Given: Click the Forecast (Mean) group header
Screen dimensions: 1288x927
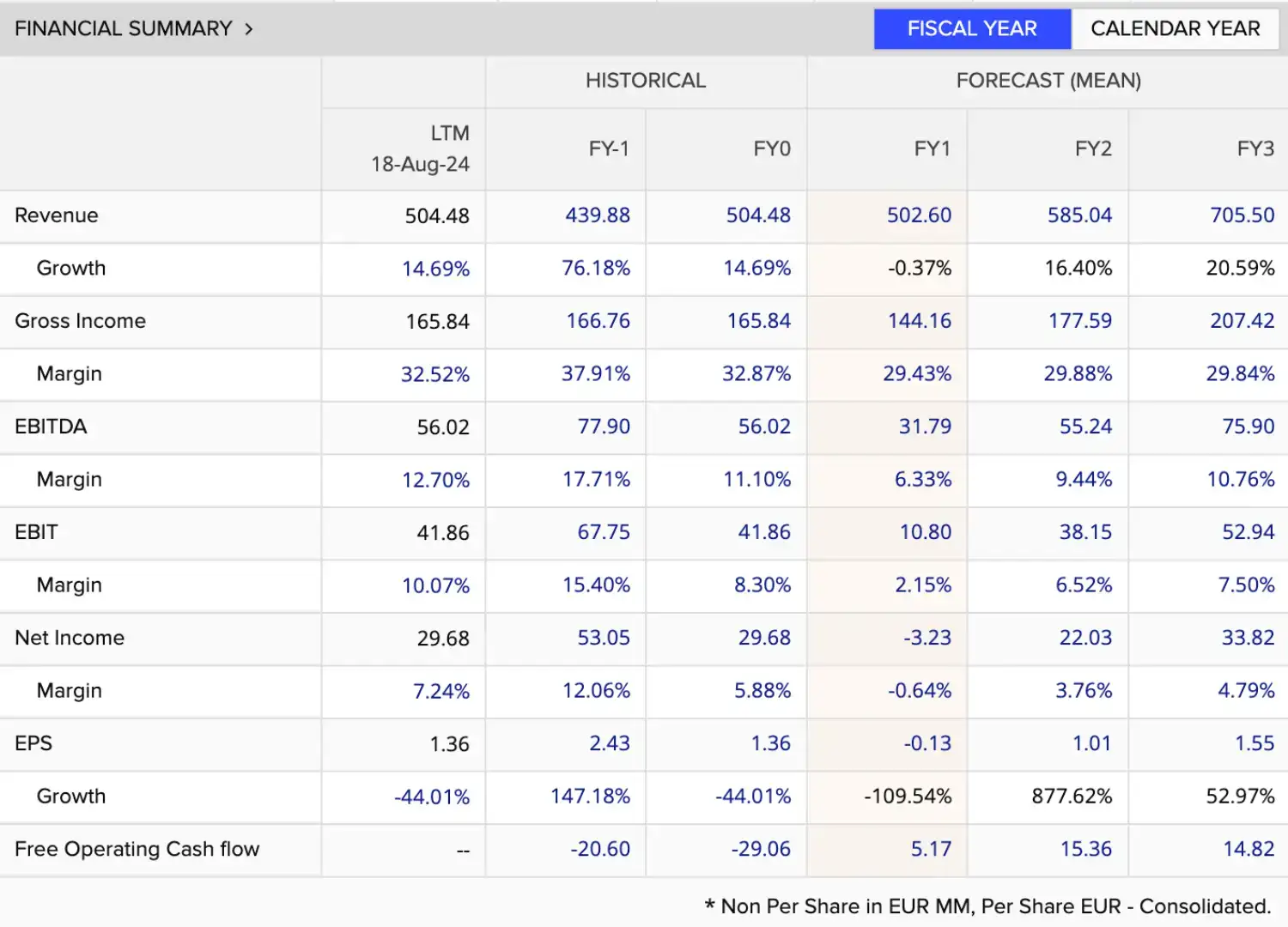Looking at the screenshot, I should (1048, 81).
